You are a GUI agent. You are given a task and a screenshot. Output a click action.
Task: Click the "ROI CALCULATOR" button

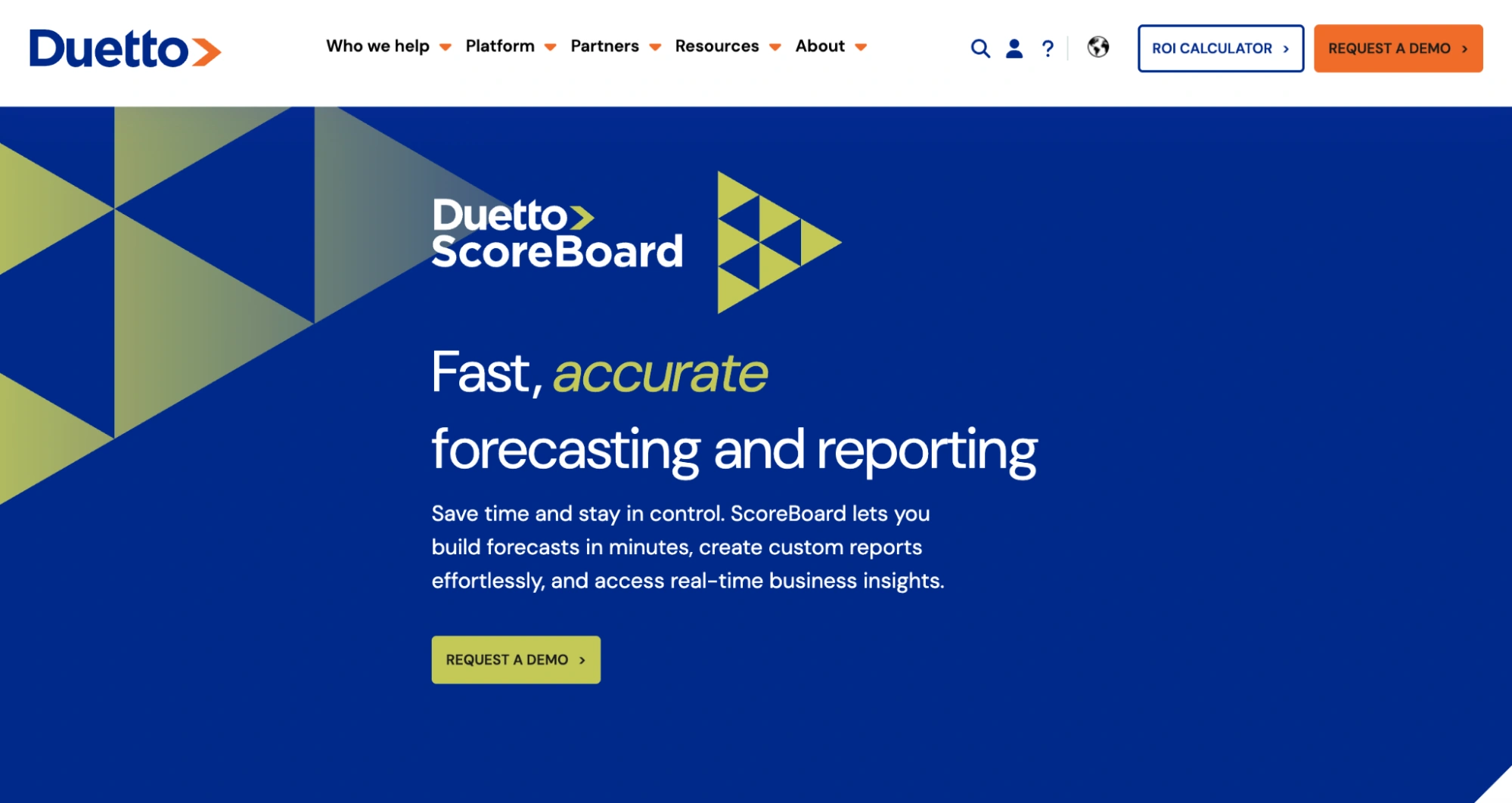(1220, 48)
